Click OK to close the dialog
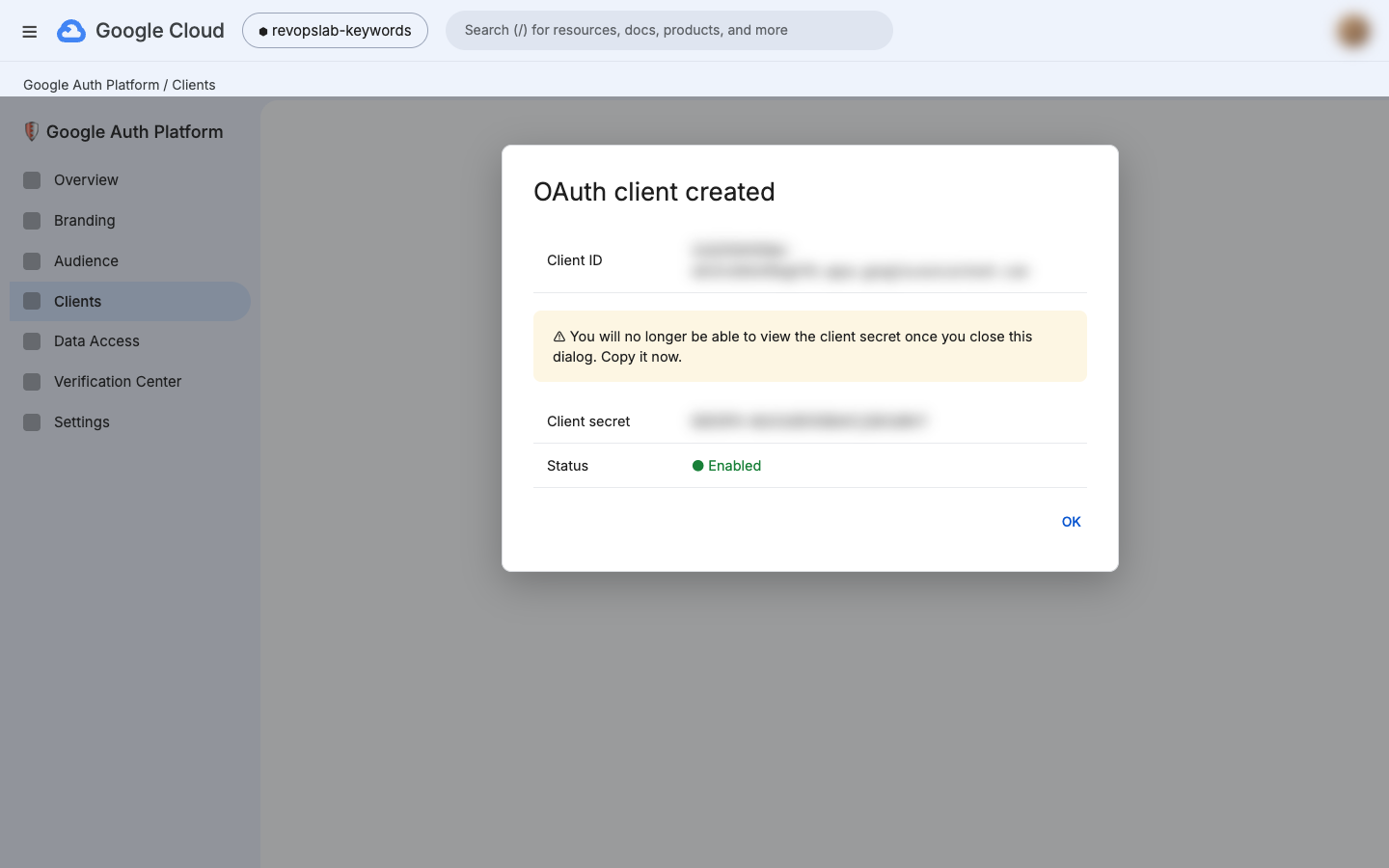Image resolution: width=1389 pixels, height=868 pixels. click(x=1071, y=522)
